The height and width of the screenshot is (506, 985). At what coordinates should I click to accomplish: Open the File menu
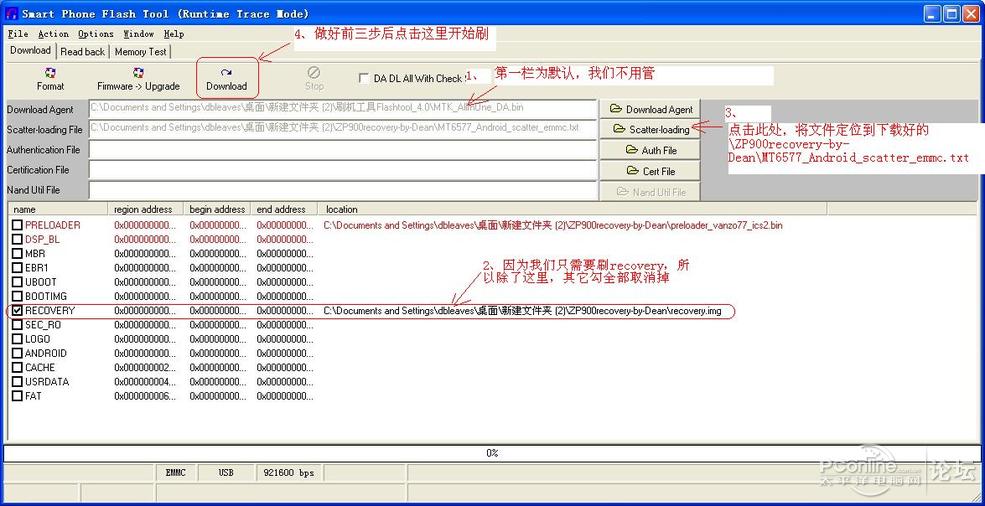click(18, 34)
